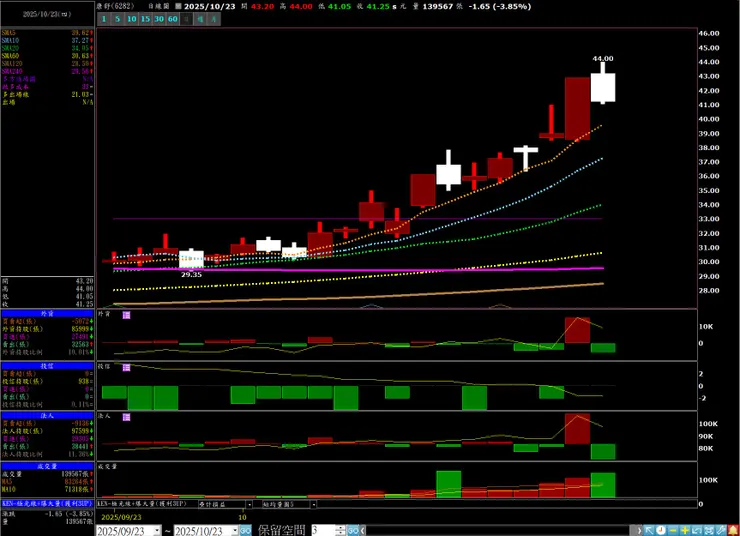This screenshot has width=740, height=536.
Task: Click the SMA20 legend entry
Action: pos(47,48)
